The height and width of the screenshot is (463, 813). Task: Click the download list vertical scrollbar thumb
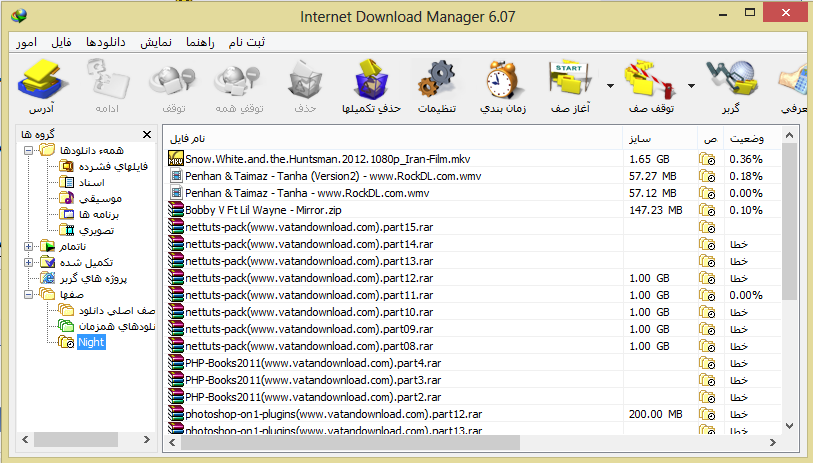(789, 222)
